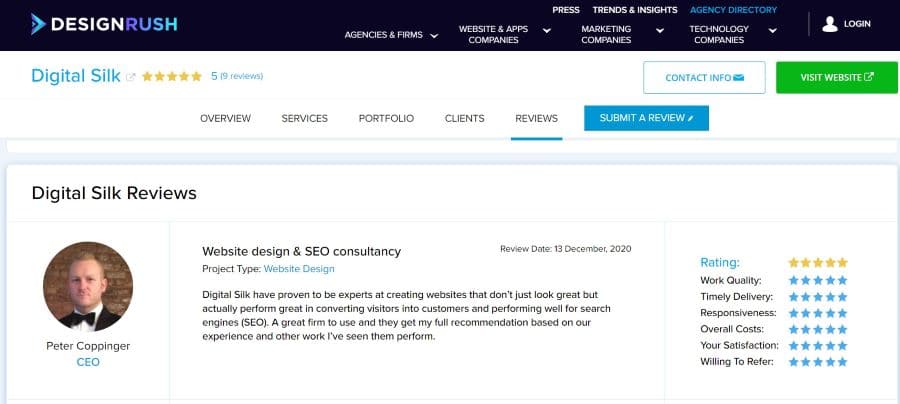
Task: Switch to the Portfolio tab
Action: pos(386,118)
